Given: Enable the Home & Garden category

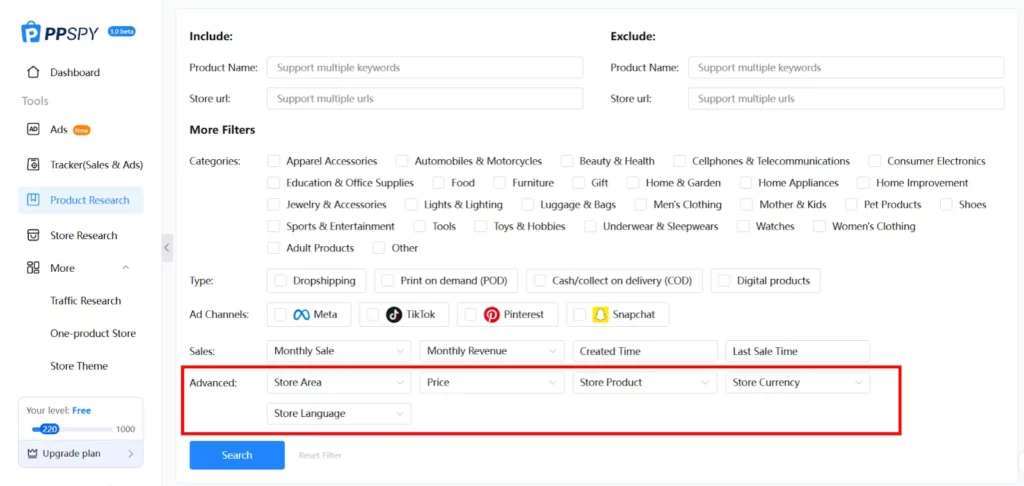Looking at the screenshot, I should [x=633, y=183].
